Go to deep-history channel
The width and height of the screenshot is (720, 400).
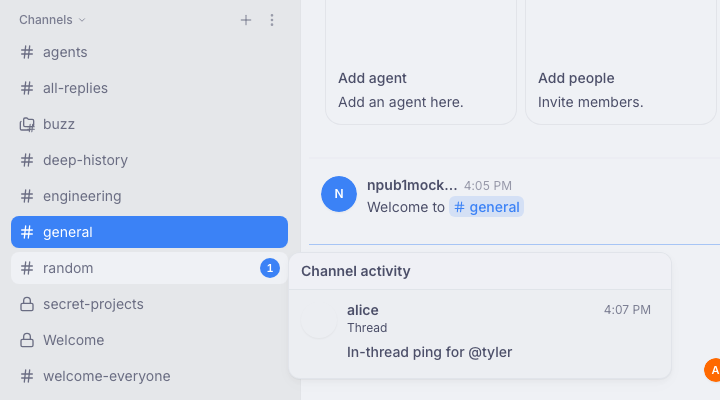pos(149,160)
